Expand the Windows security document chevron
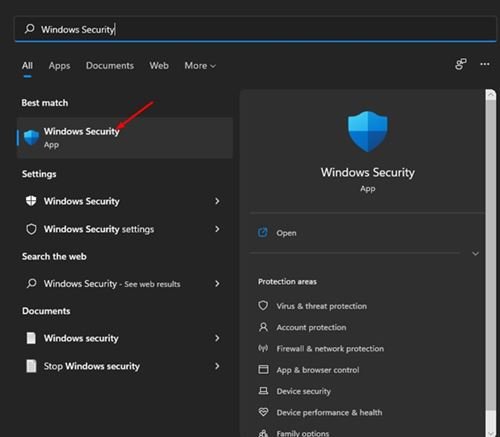Screen dimensions: 500x437 click(x=217, y=338)
